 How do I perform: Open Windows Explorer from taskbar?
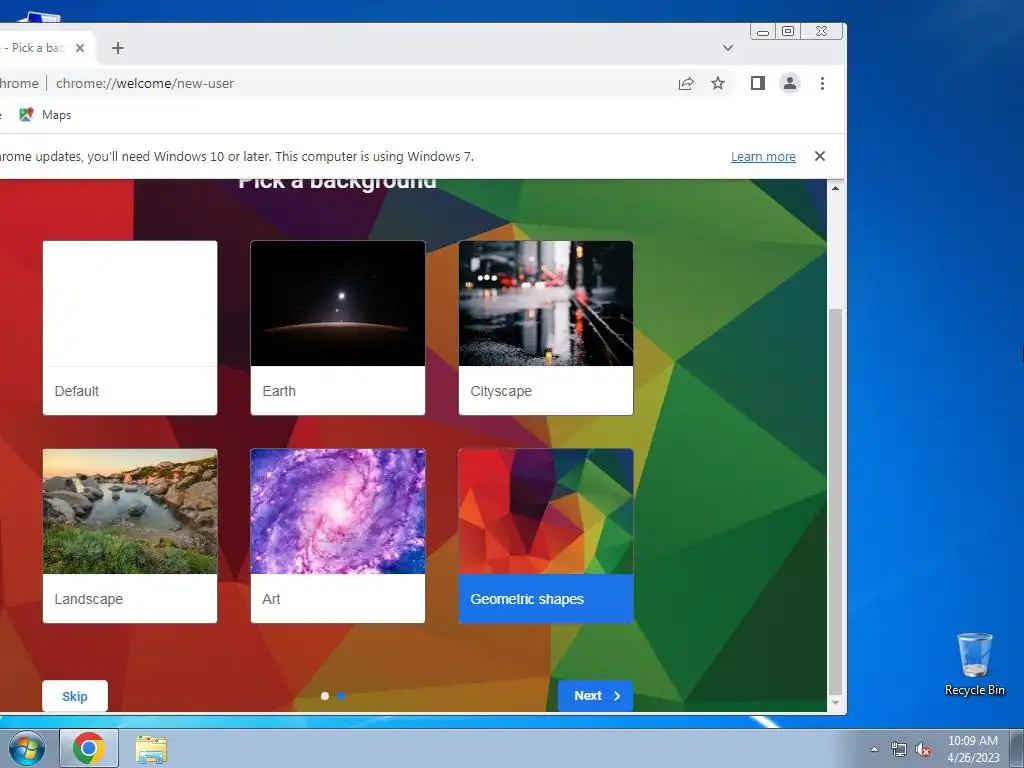coord(151,748)
